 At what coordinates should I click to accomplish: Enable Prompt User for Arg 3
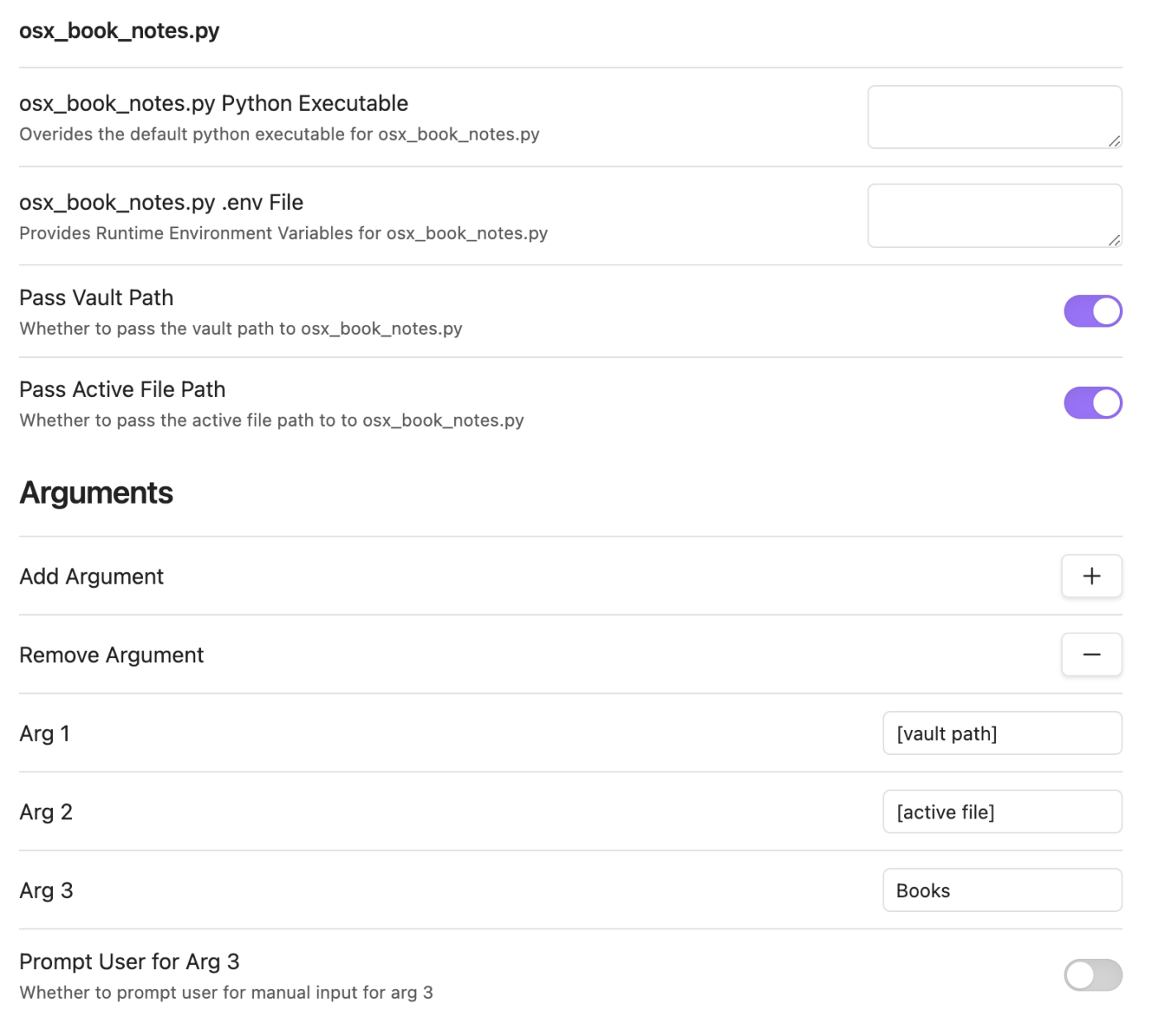pos(1093,976)
